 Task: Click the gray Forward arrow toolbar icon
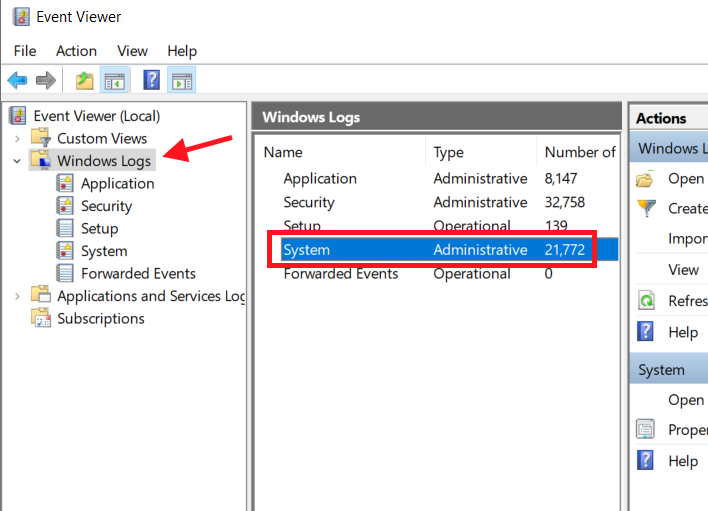pos(46,81)
